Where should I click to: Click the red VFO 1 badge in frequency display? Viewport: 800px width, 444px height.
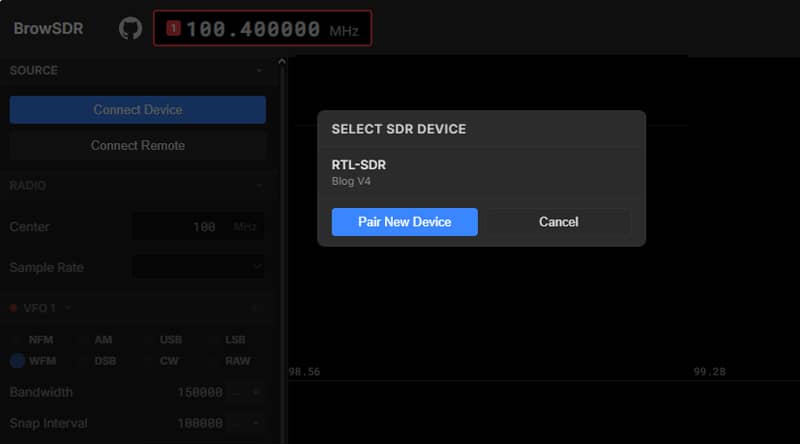coord(173,28)
